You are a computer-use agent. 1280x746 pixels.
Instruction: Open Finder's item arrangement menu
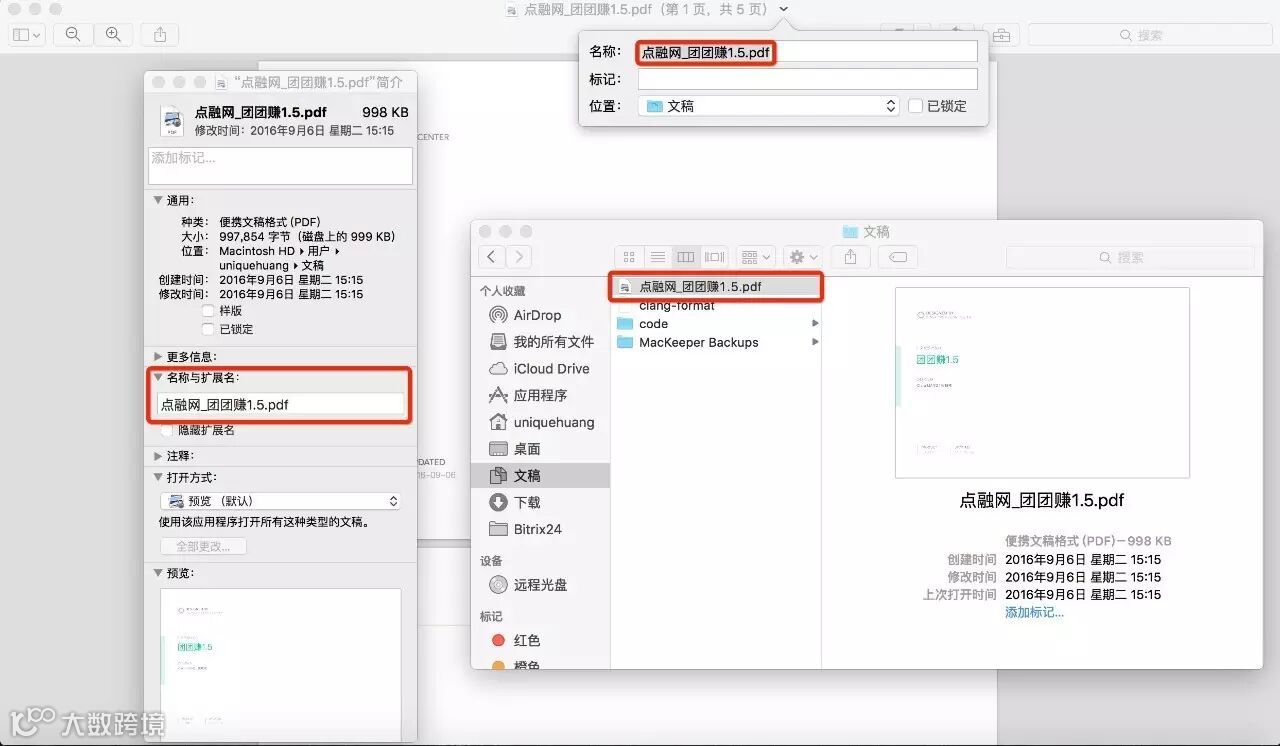tap(756, 257)
